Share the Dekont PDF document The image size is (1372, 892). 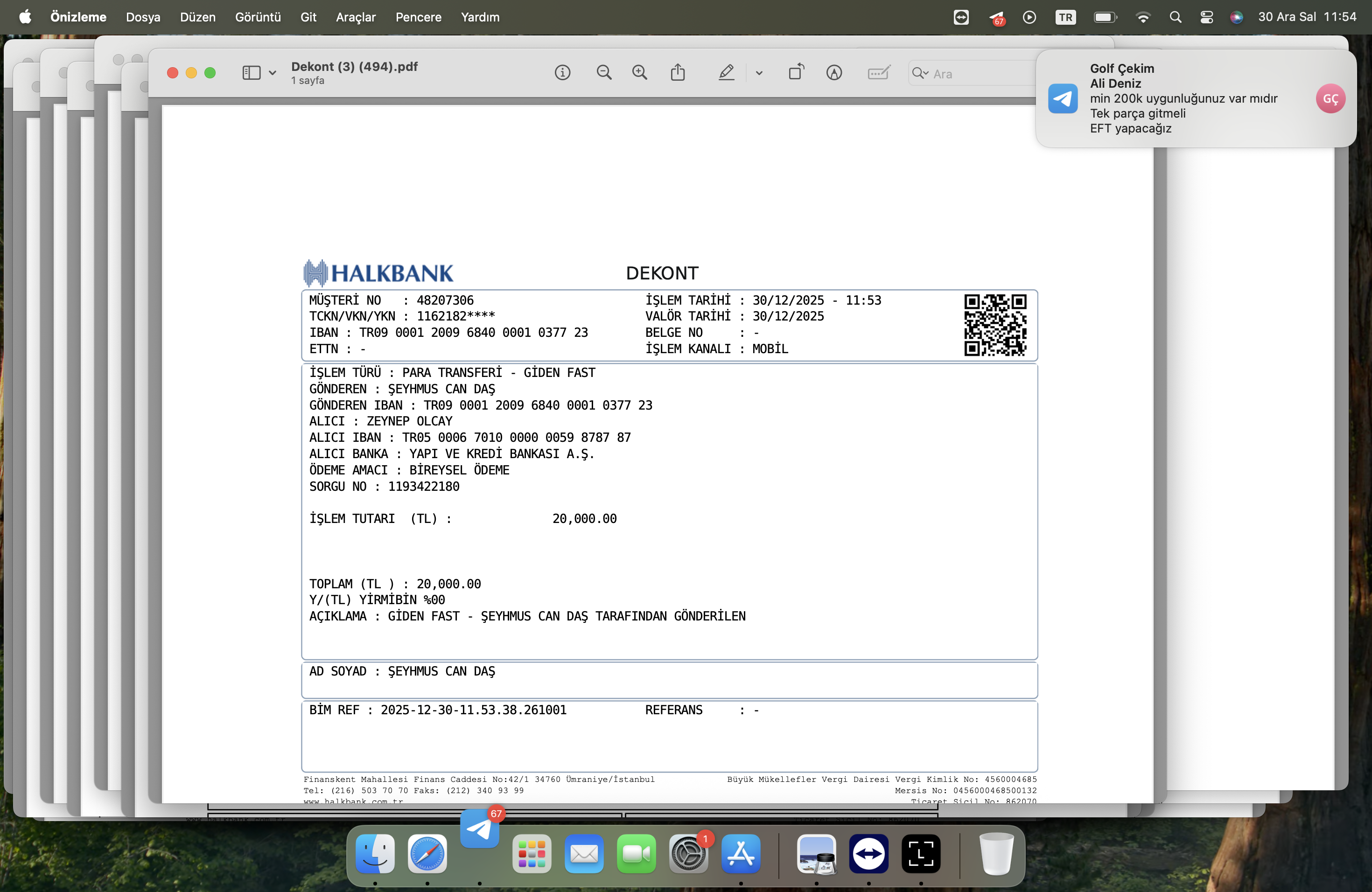678,73
